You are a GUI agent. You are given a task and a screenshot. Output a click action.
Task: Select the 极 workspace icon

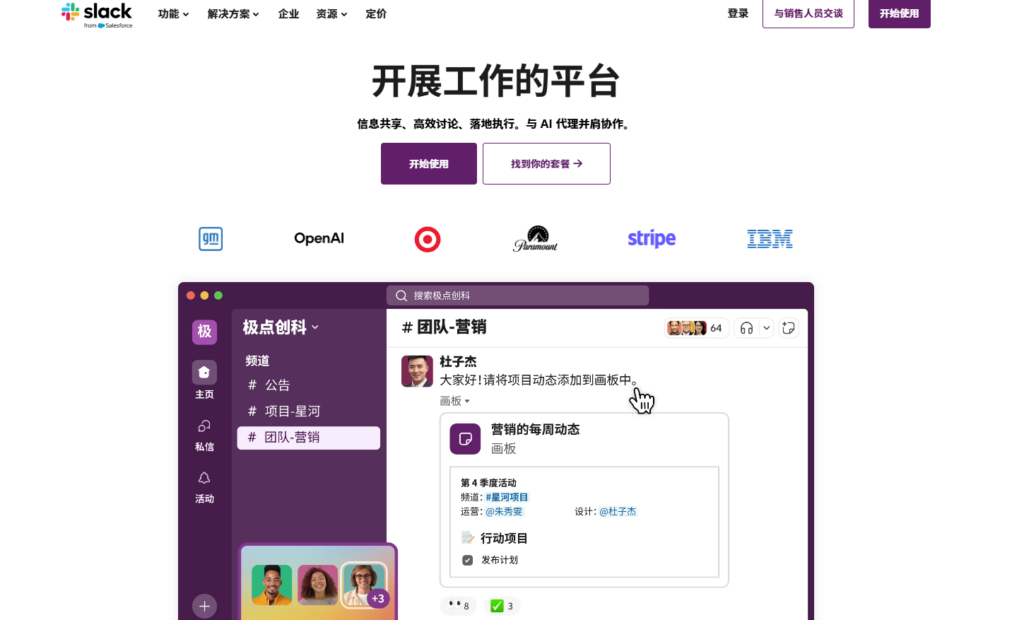(204, 331)
